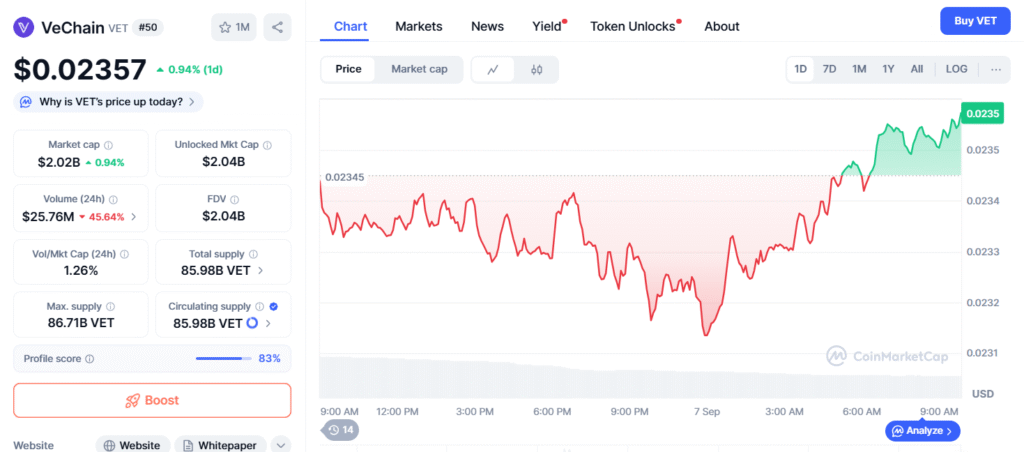Screen dimensions: 1024x452
Task: Open the Yield tab
Action: (x=547, y=27)
